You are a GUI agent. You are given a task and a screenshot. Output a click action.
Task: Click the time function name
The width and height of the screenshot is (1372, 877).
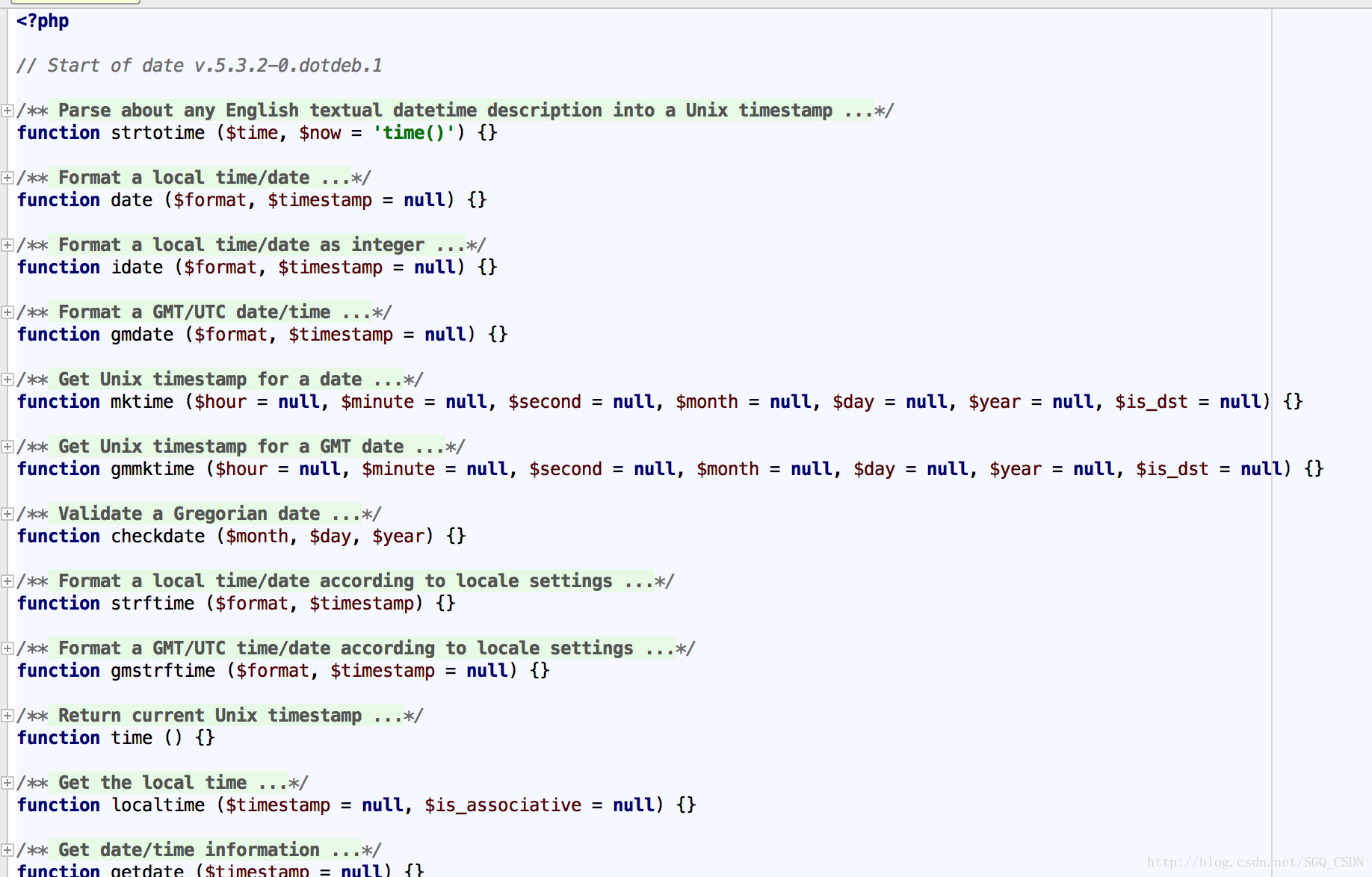coord(132,738)
